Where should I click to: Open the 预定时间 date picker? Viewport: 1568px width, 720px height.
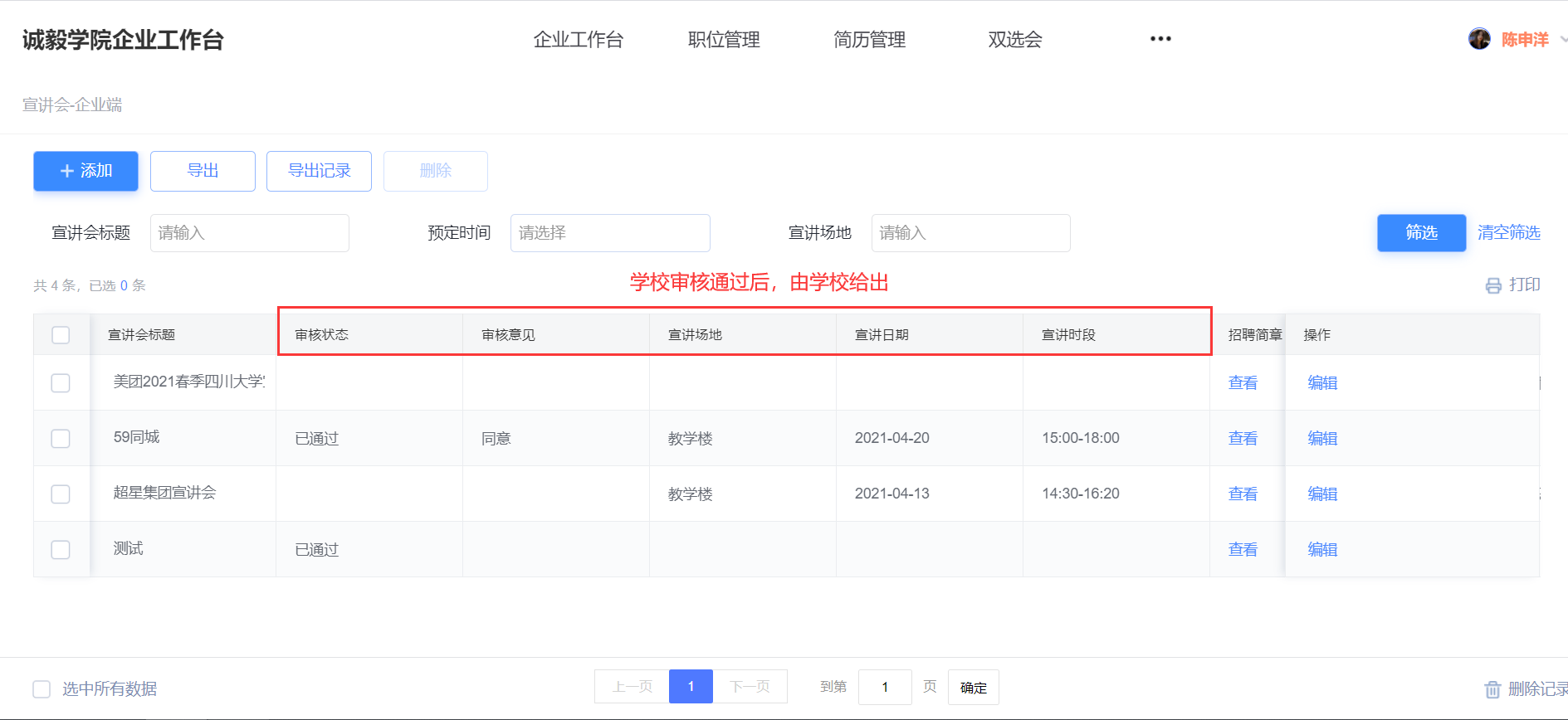[610, 233]
